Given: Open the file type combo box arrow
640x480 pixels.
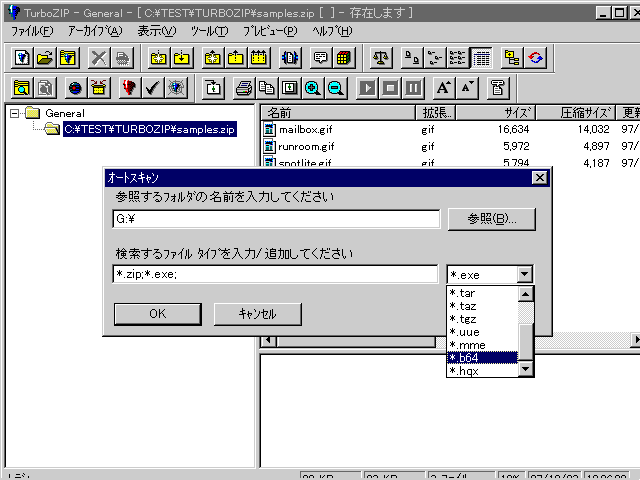Looking at the screenshot, I should tap(525, 274).
